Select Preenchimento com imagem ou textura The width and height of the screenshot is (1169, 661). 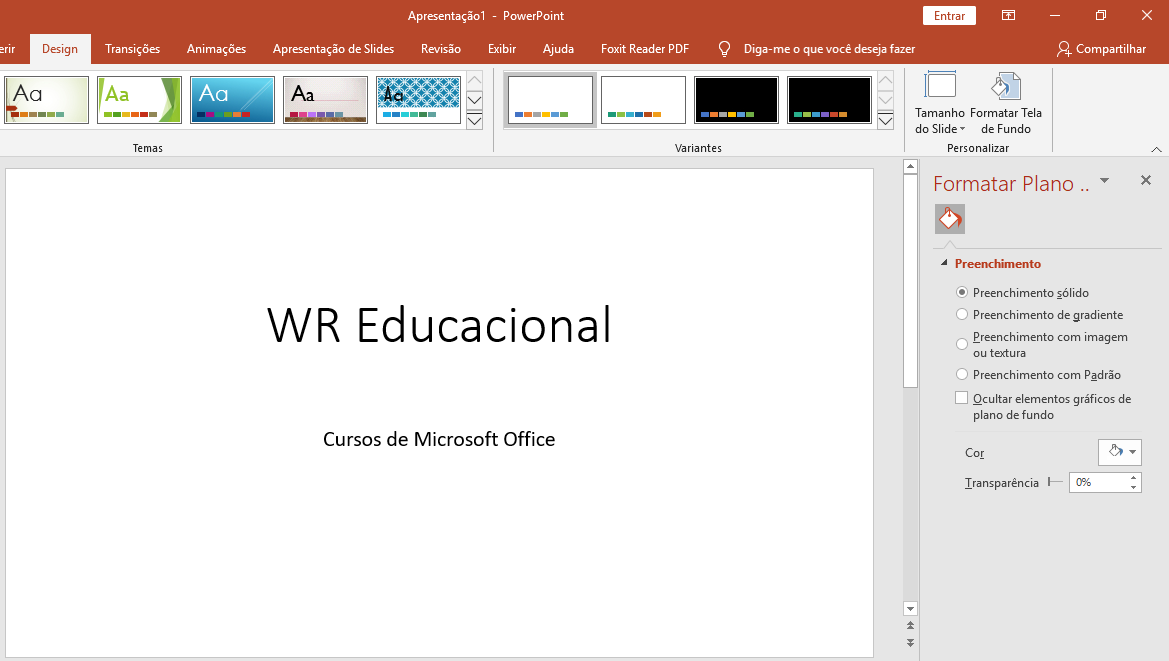(962, 344)
